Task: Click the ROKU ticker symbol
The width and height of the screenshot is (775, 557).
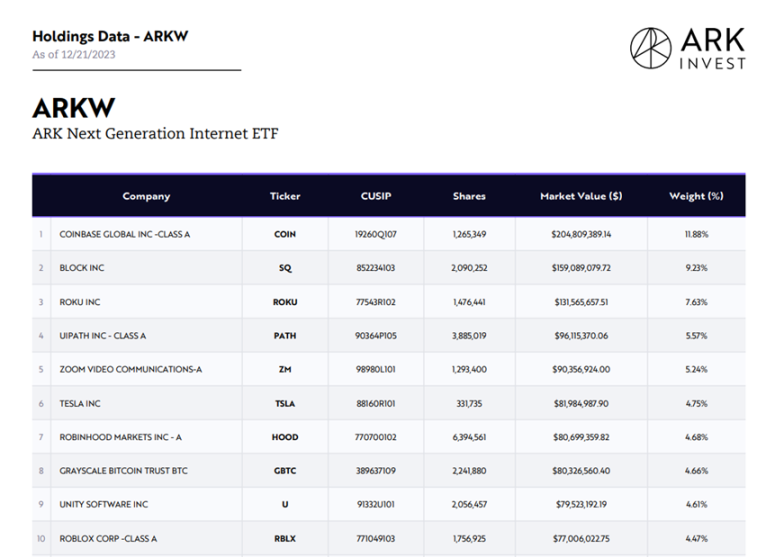Action: tap(285, 302)
